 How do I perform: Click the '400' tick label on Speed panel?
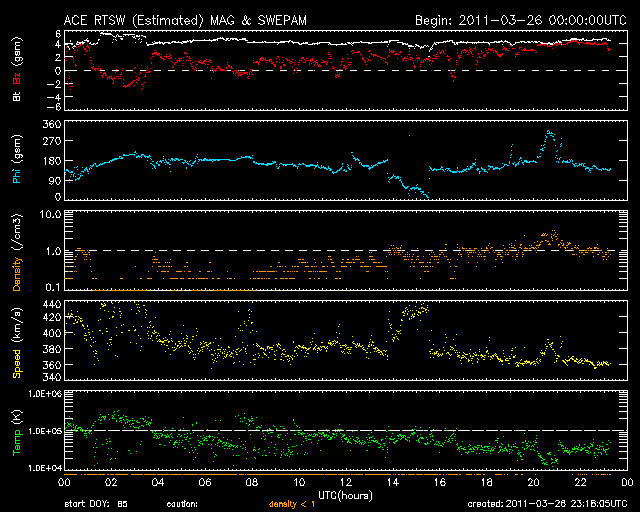pos(52,333)
